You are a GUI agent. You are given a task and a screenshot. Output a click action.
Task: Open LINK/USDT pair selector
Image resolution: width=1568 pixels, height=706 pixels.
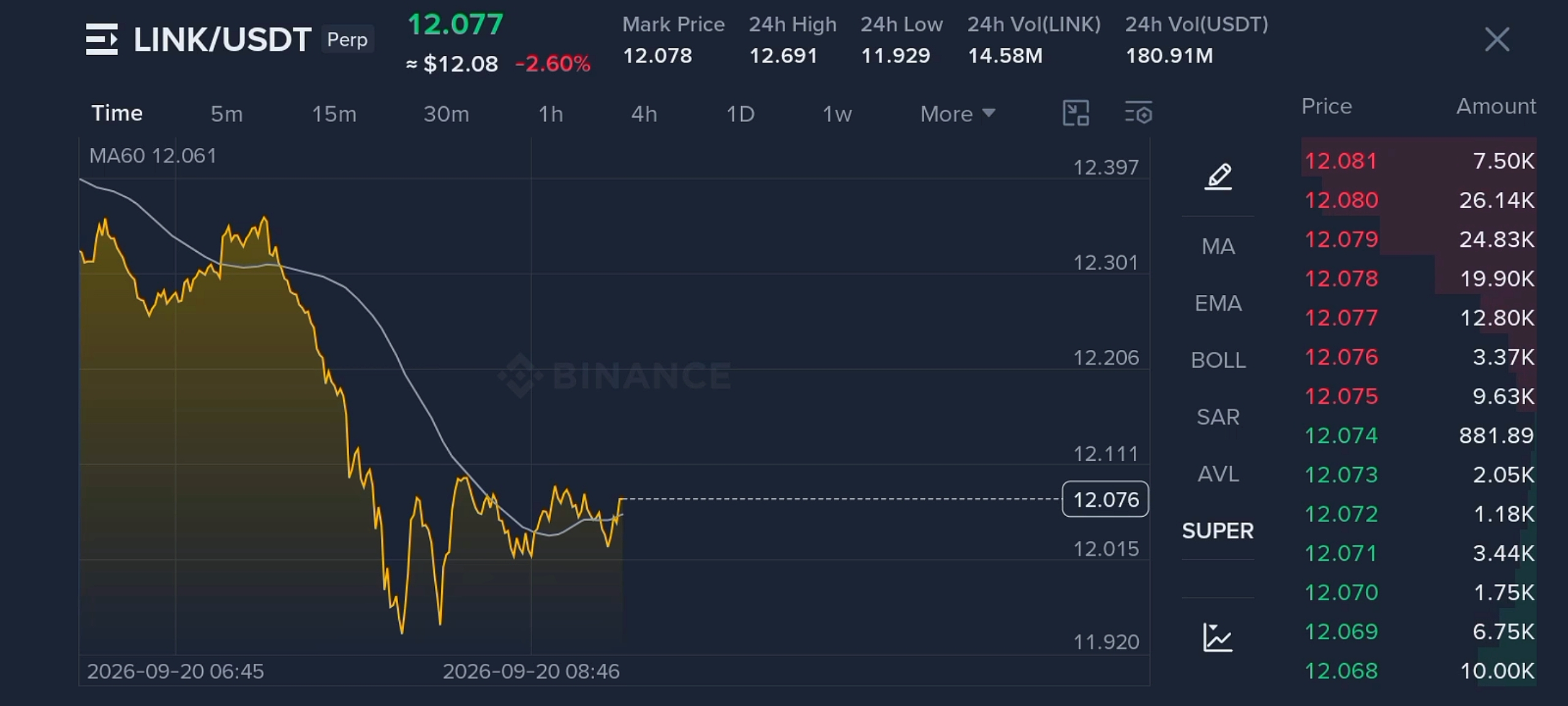click(222, 40)
